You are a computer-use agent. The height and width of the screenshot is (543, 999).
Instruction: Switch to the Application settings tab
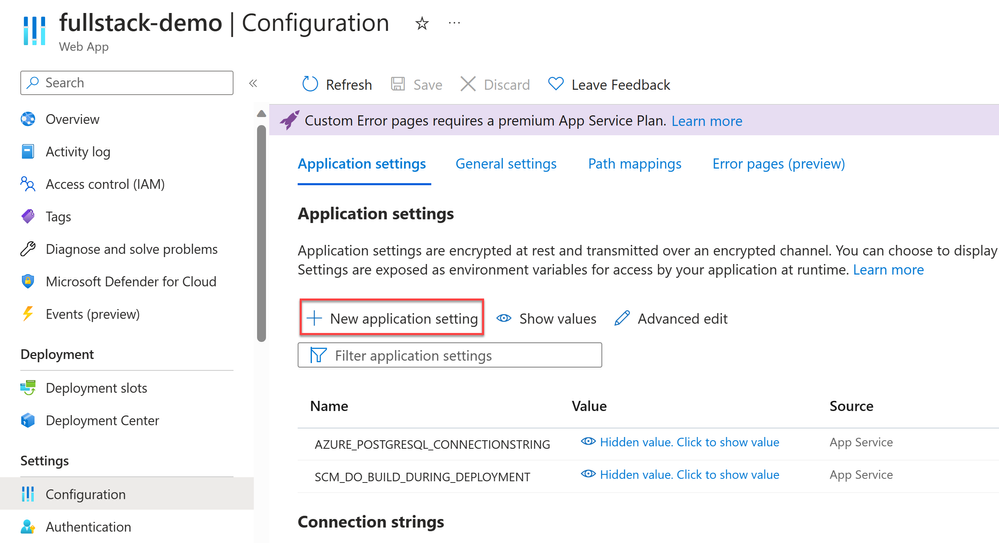(x=362, y=164)
